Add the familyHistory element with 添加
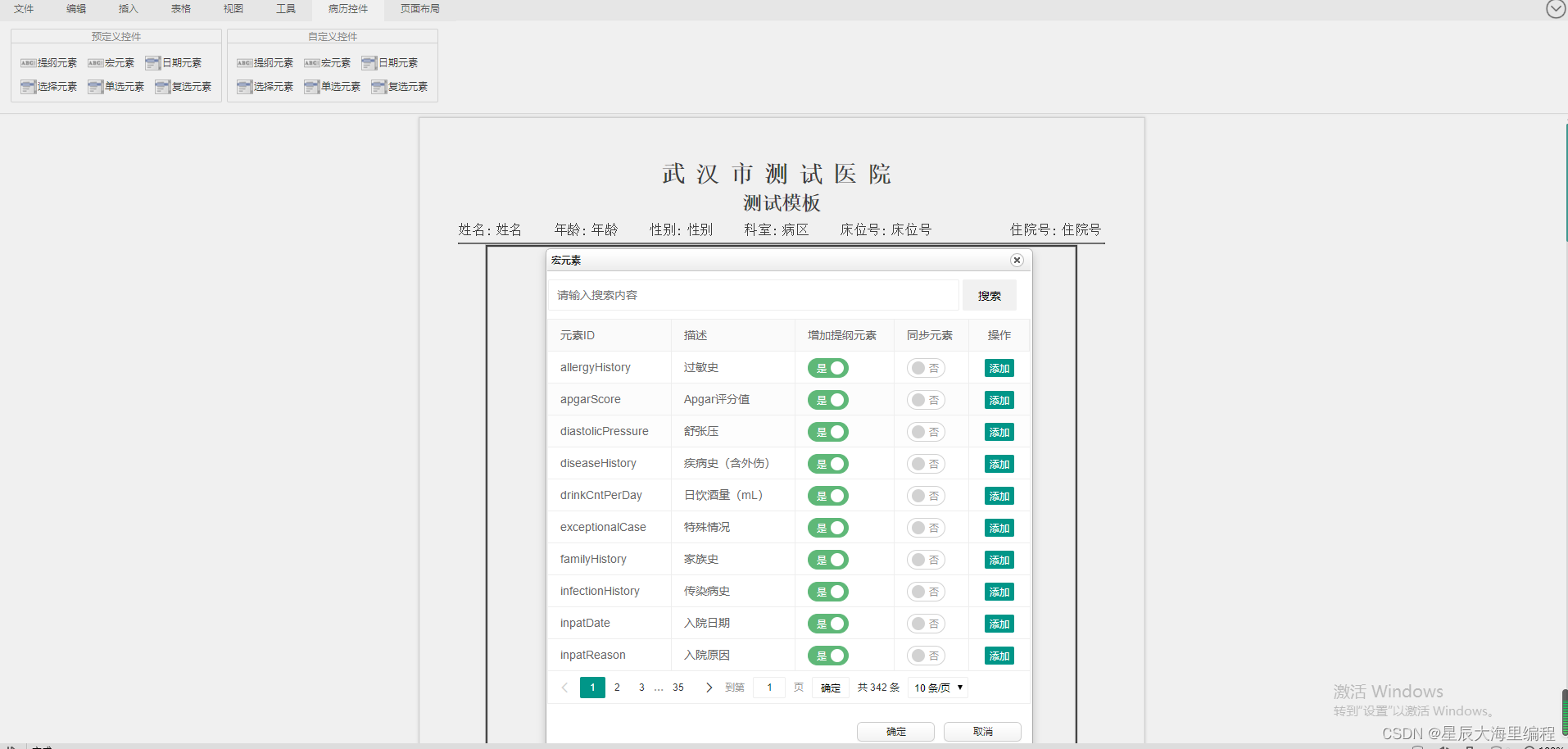This screenshot has width=1568, height=749. 999,560
